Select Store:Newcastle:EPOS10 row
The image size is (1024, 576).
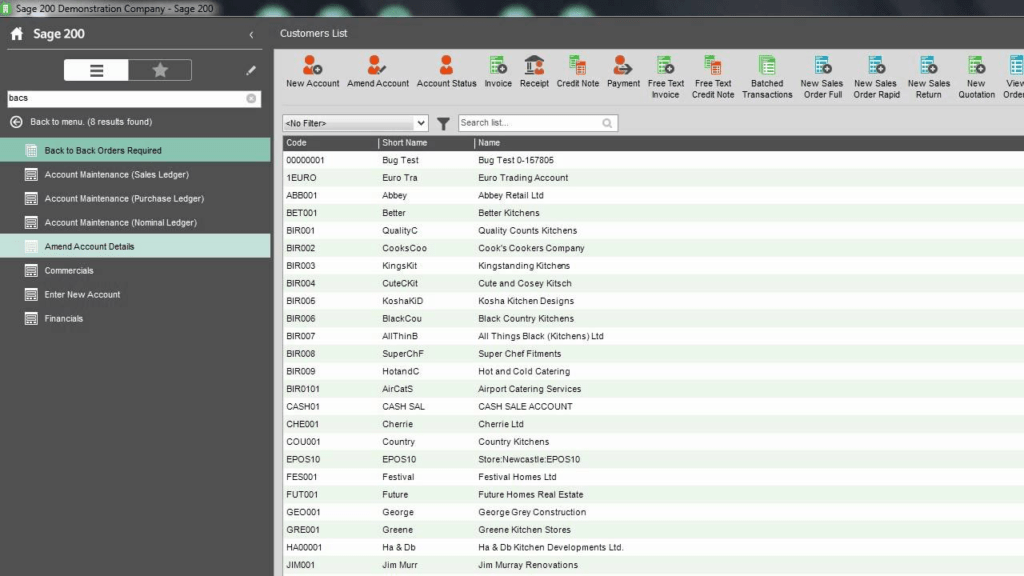tap(653, 460)
